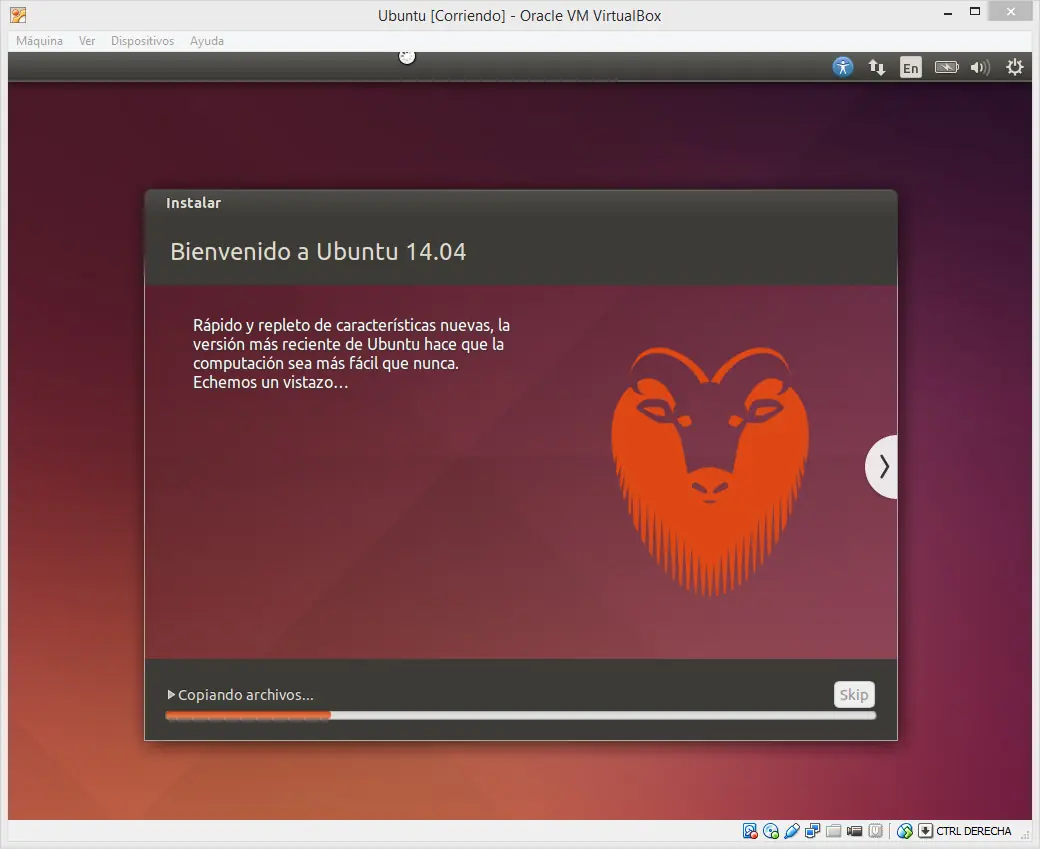Open the Dispositivos menu
Viewport: 1040px width, 849px height.
click(x=142, y=41)
